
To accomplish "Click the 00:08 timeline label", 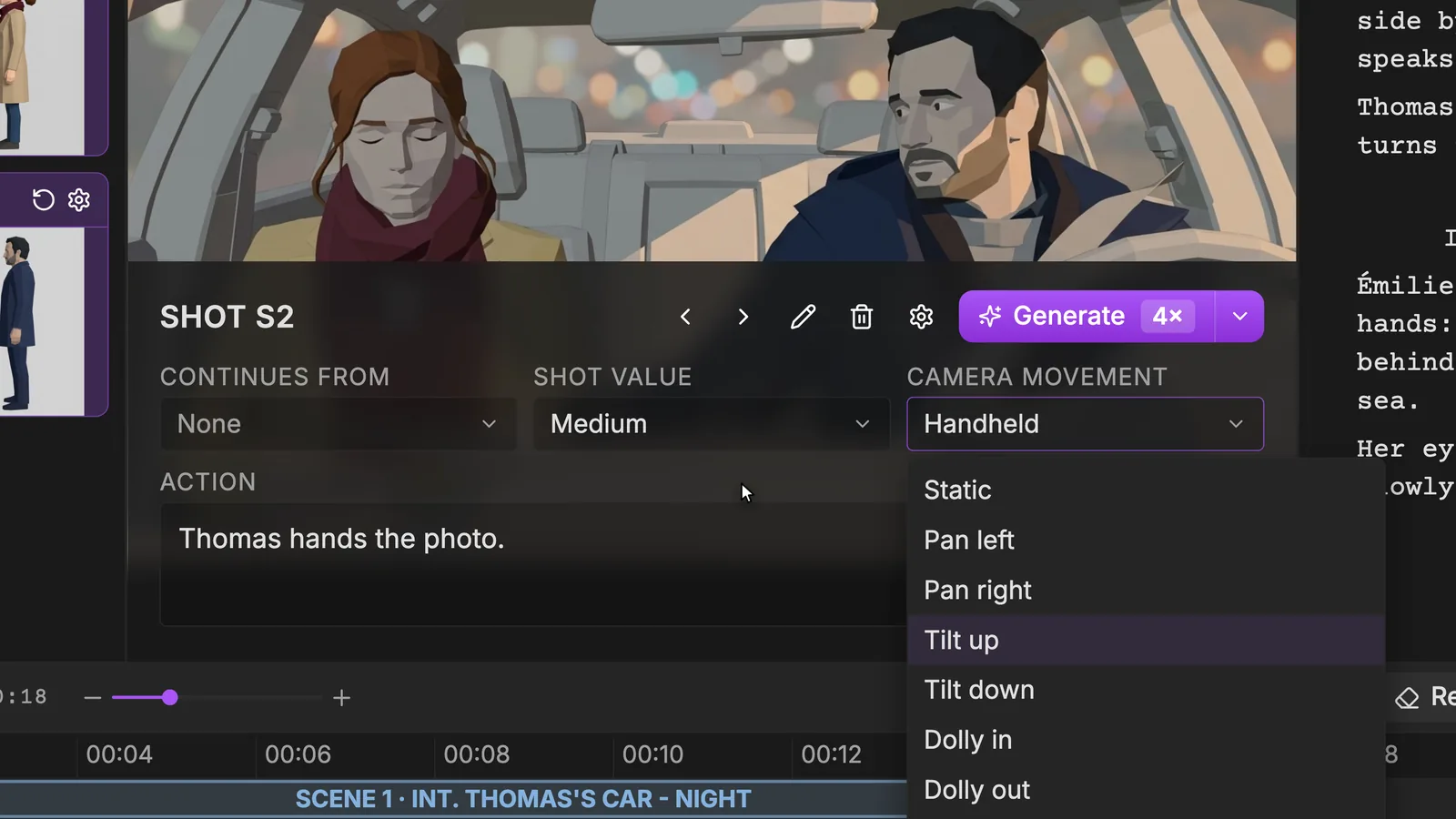I will tap(477, 755).
